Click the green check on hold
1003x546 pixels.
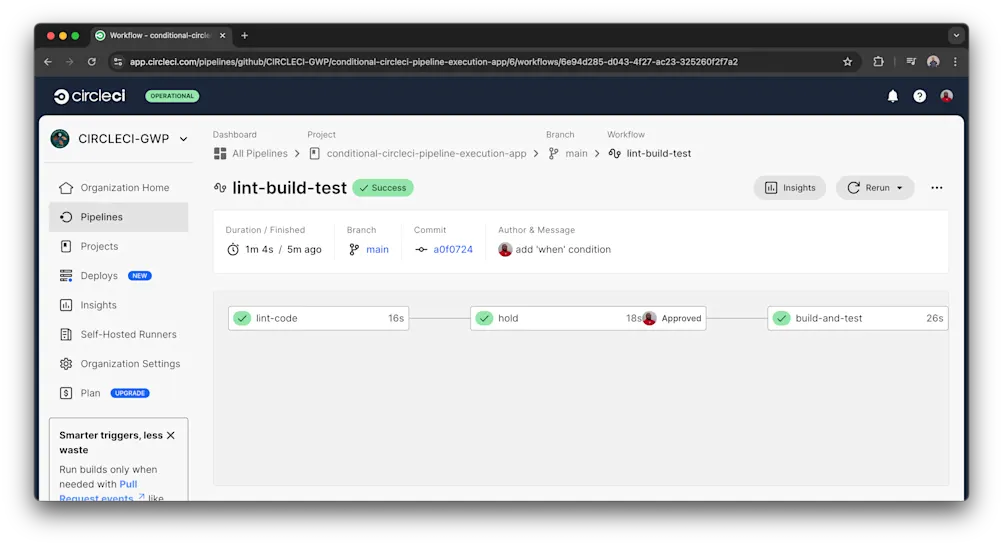[x=484, y=318]
